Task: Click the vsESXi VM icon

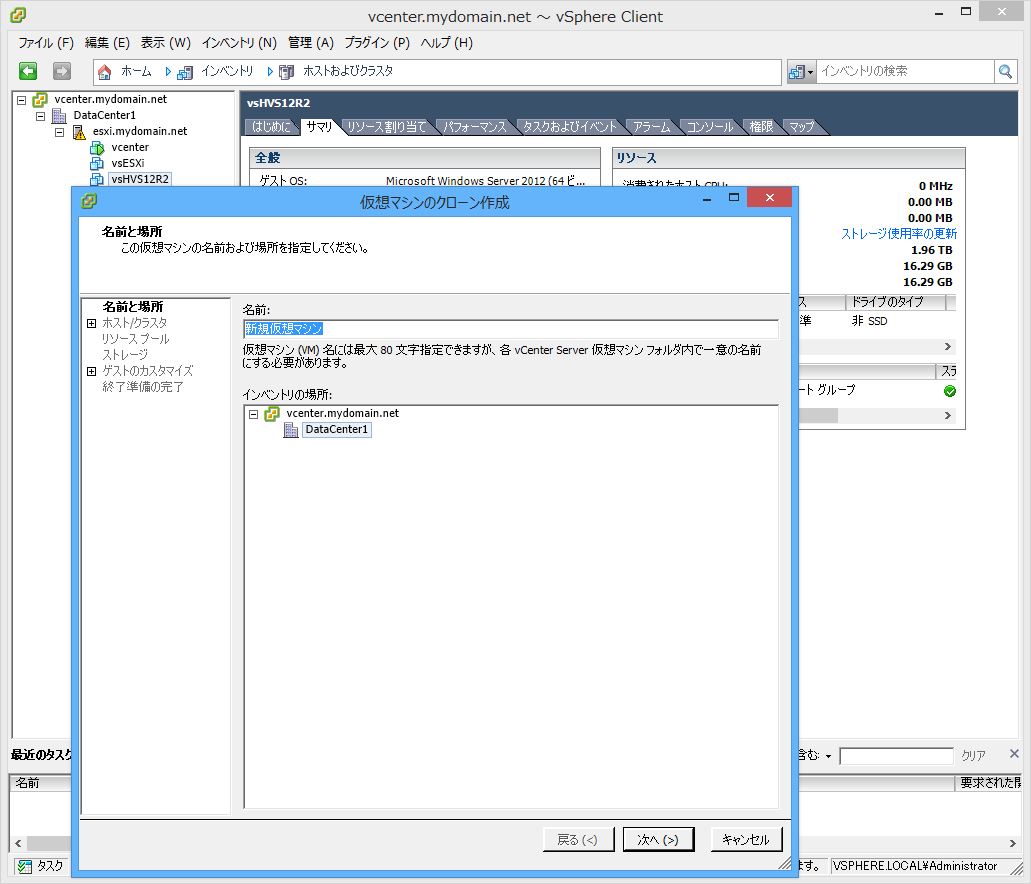Action: 97,163
